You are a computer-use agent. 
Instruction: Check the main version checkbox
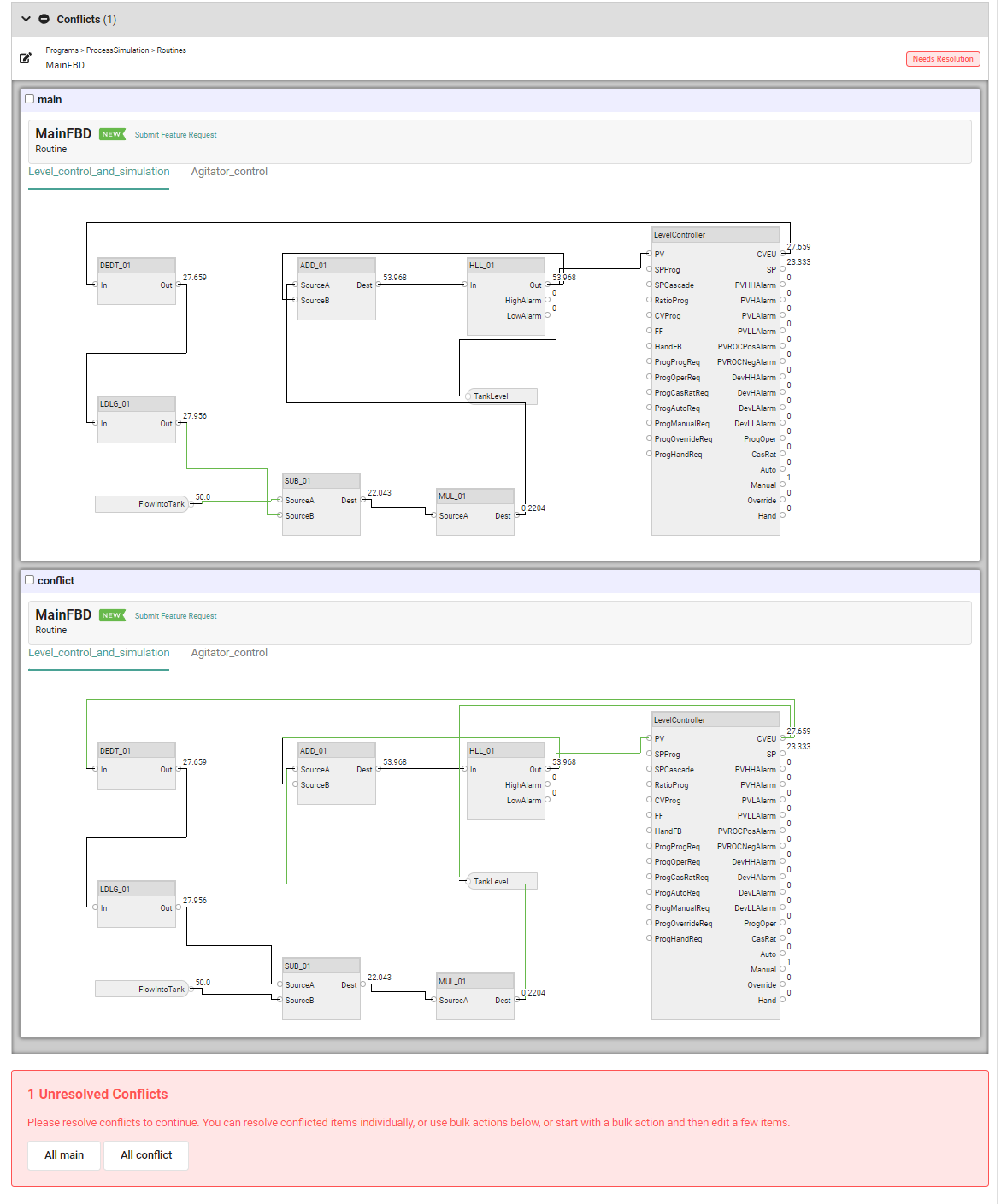[x=29, y=99]
